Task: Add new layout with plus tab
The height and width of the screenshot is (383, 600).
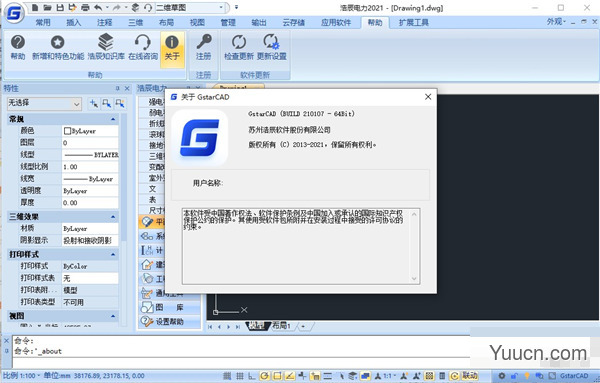Action: 303,326
